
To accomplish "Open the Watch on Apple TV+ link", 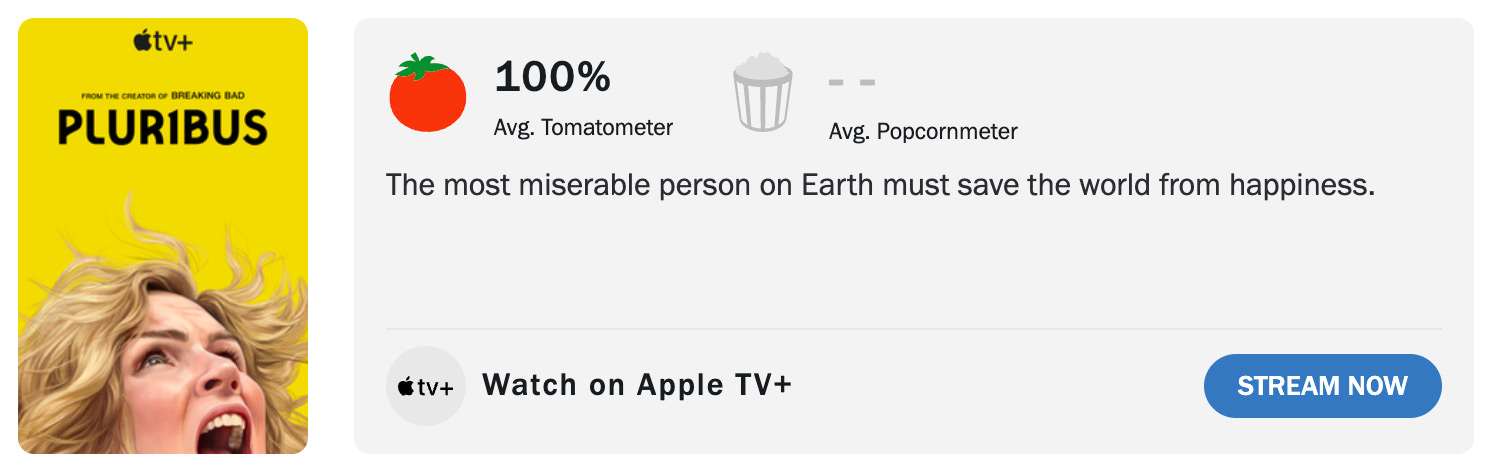I will [x=637, y=385].
